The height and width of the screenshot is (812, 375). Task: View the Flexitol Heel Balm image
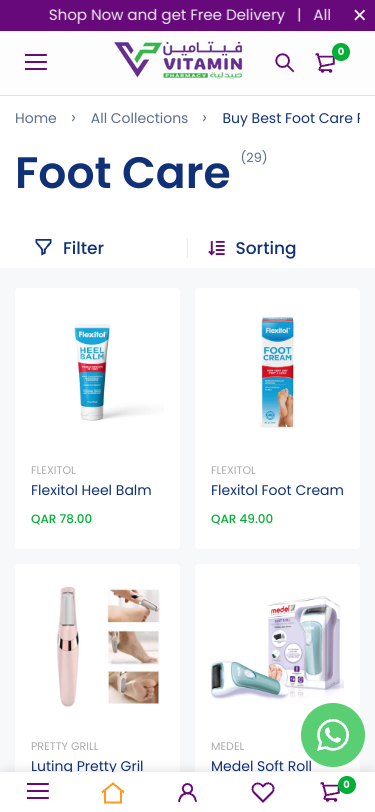[97, 372]
